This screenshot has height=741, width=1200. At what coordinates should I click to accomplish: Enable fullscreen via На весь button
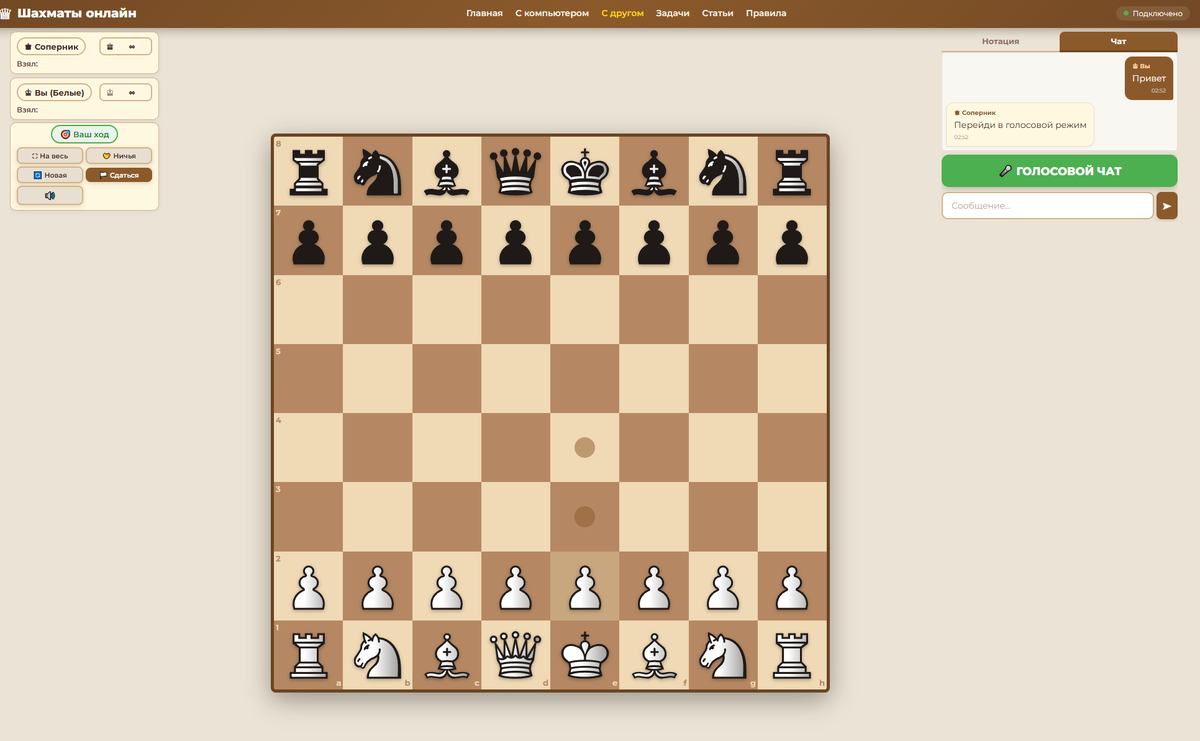[49, 155]
